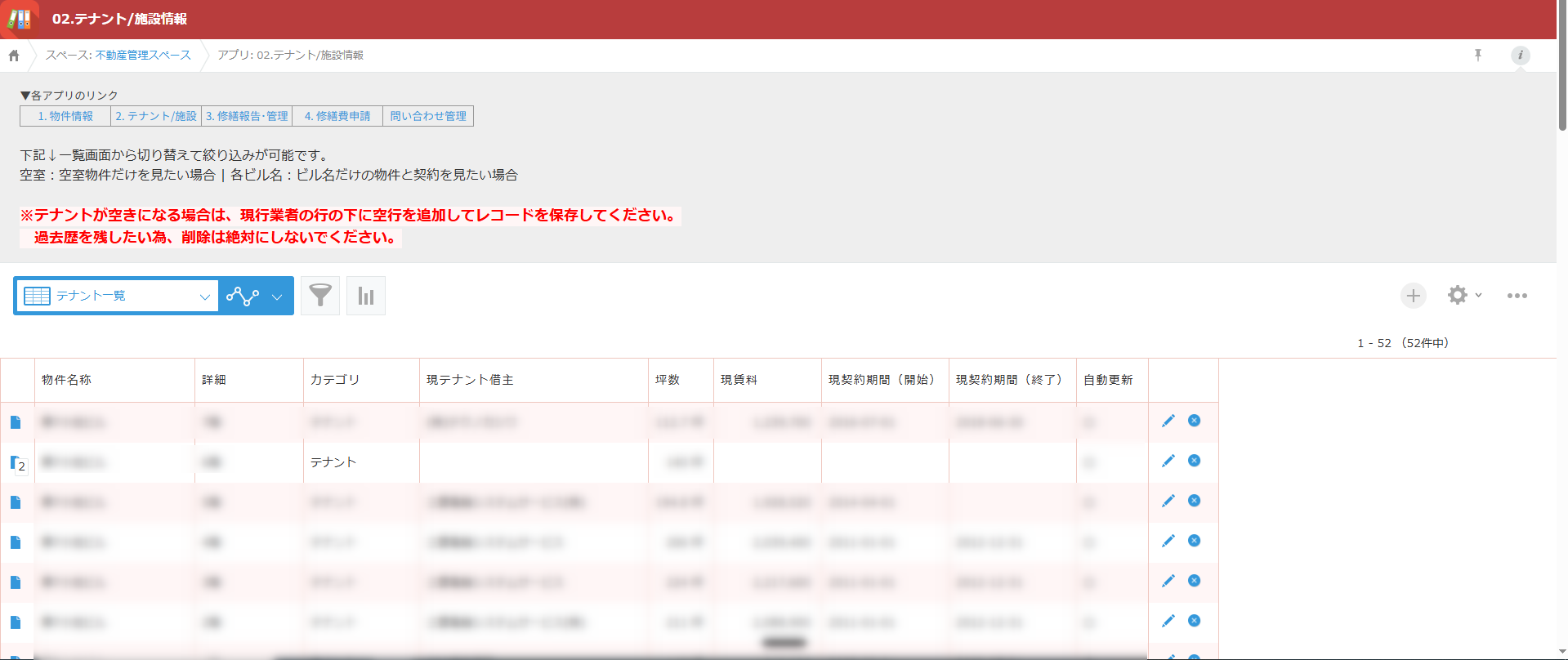Viewport: 1568px width, 660px height.
Task: Open the gear settings dropdown
Action: [1464, 295]
